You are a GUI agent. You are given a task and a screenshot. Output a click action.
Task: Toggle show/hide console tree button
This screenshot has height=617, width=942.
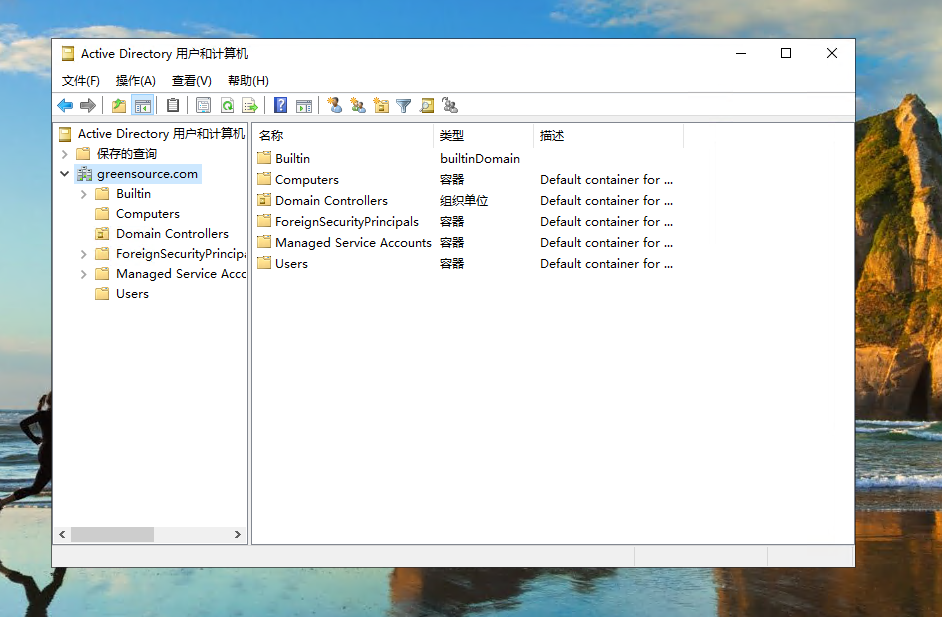[143, 106]
